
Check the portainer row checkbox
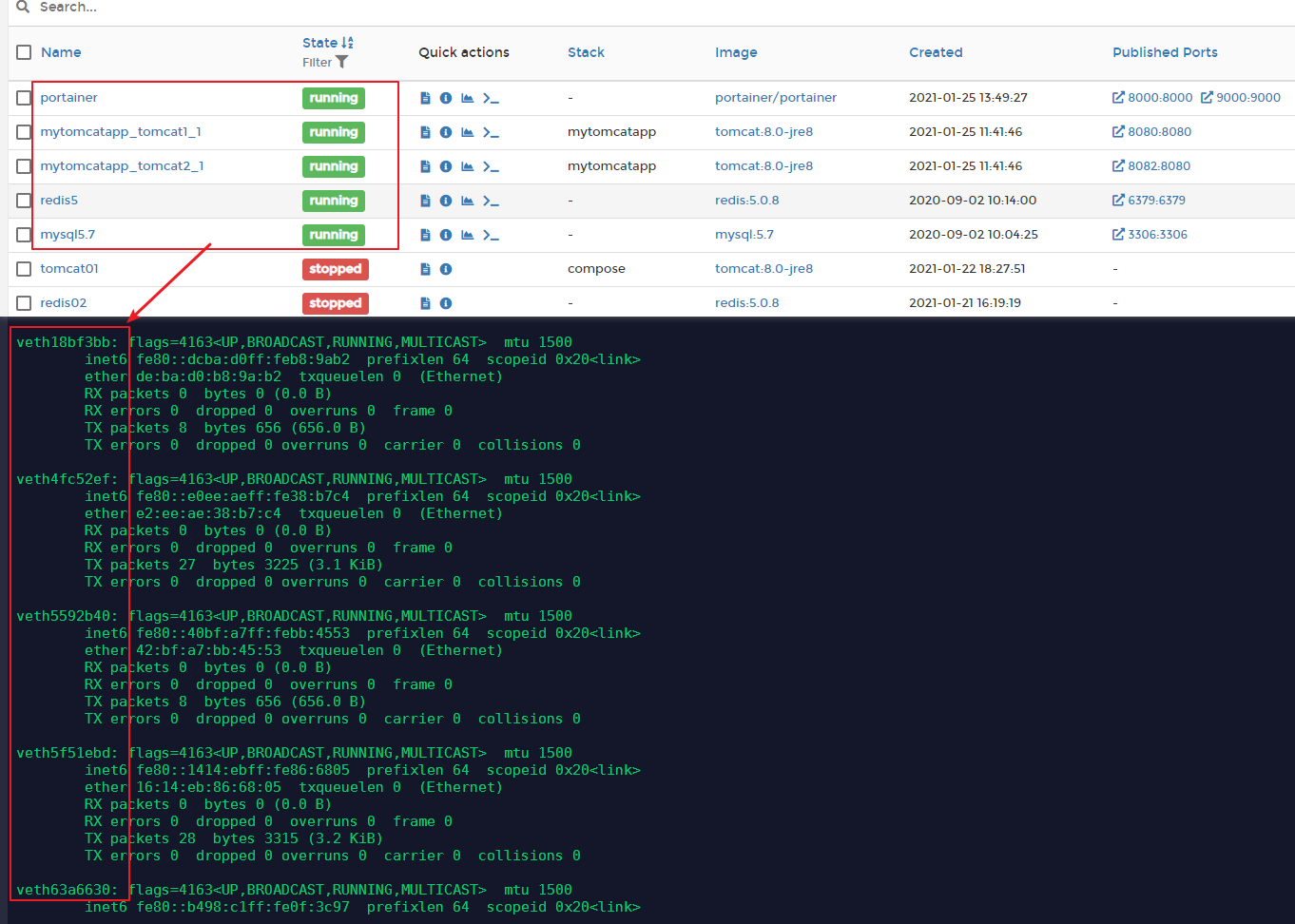coord(24,98)
